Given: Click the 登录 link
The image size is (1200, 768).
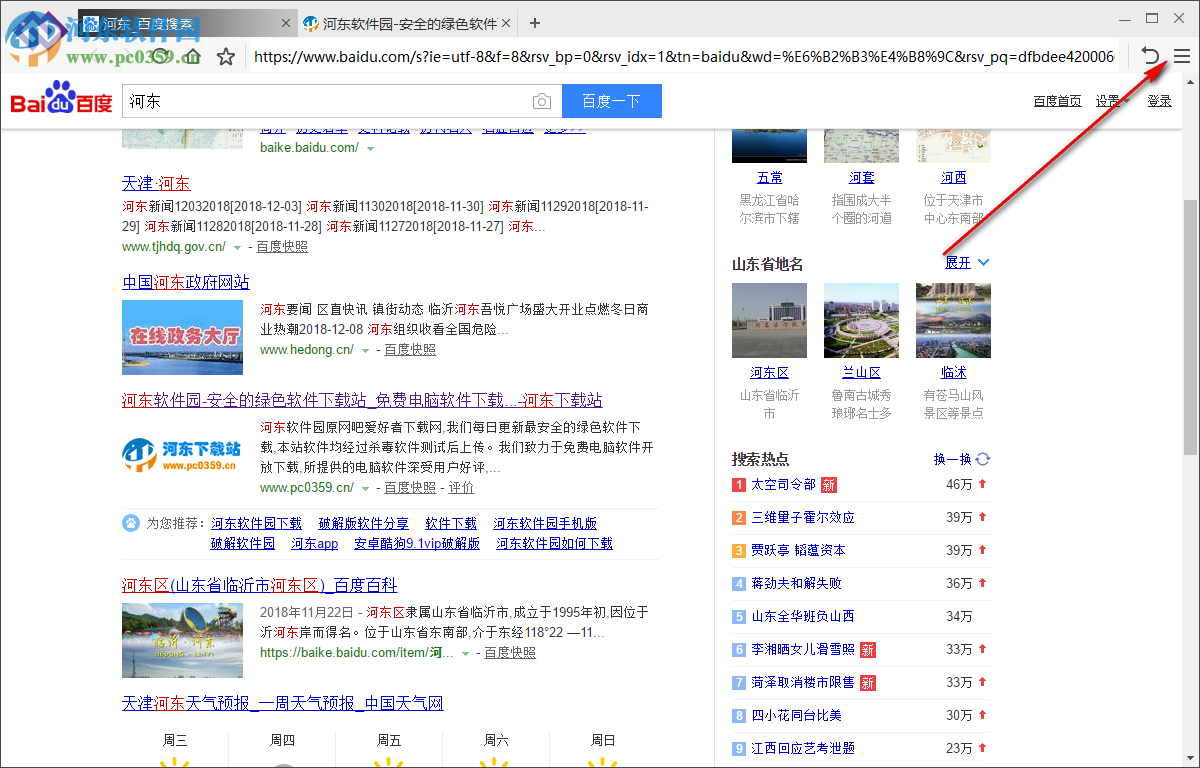Looking at the screenshot, I should click(x=1158, y=100).
